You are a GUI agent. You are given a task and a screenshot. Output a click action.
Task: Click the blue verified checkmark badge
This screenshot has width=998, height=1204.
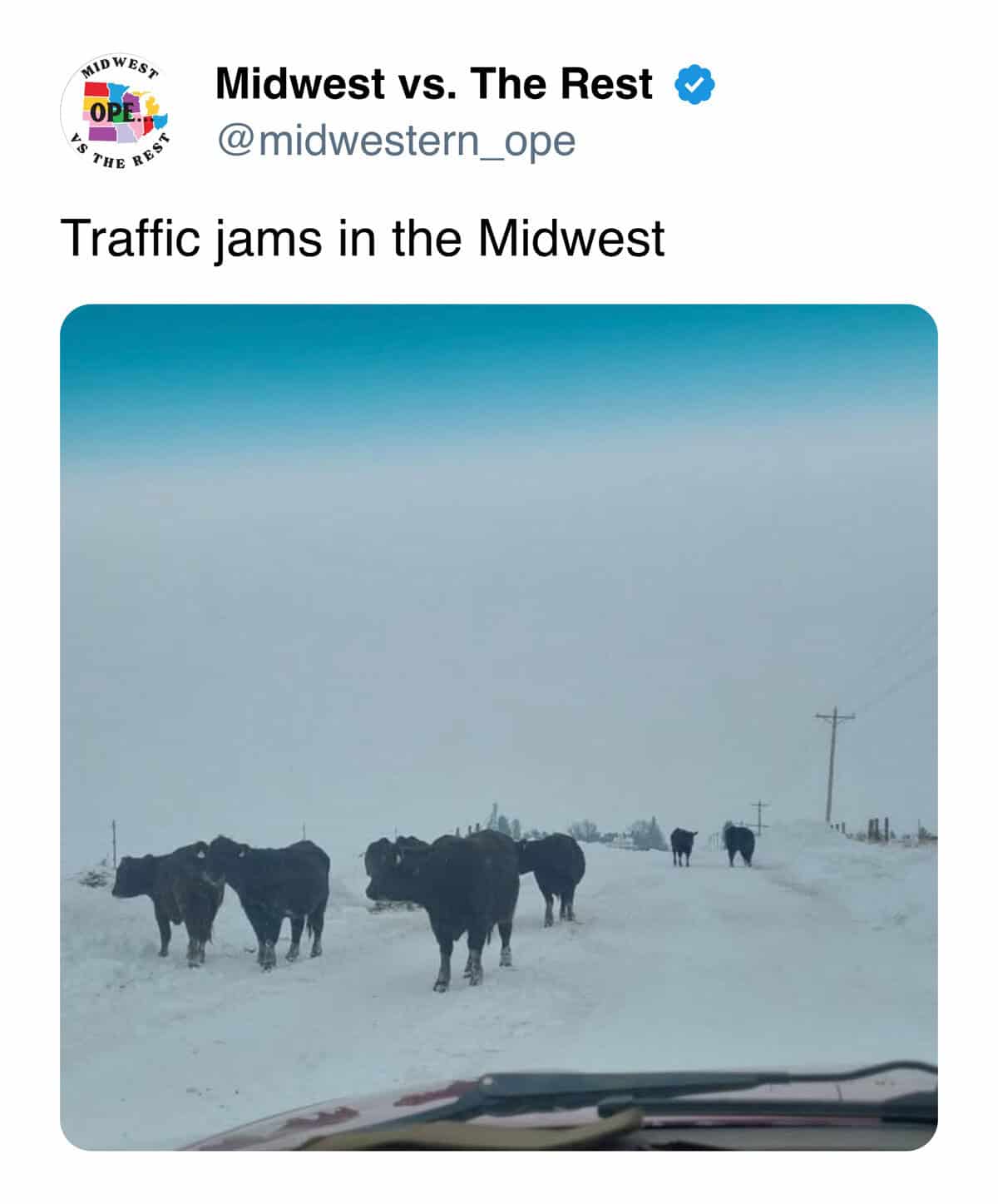(x=695, y=84)
